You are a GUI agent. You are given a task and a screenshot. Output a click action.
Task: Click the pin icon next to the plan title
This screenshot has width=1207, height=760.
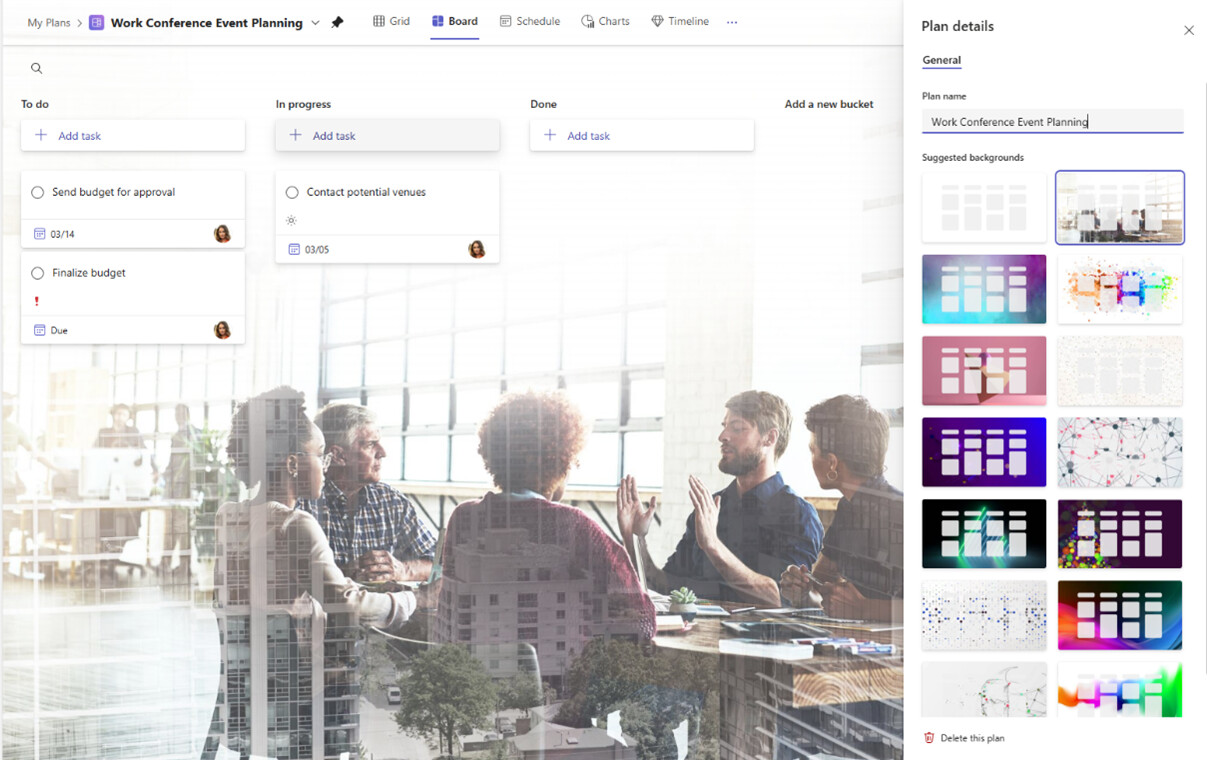(x=337, y=20)
